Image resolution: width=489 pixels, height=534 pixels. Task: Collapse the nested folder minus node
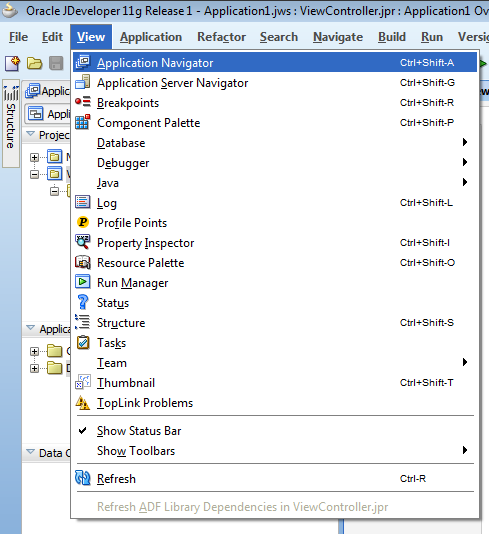point(54,191)
